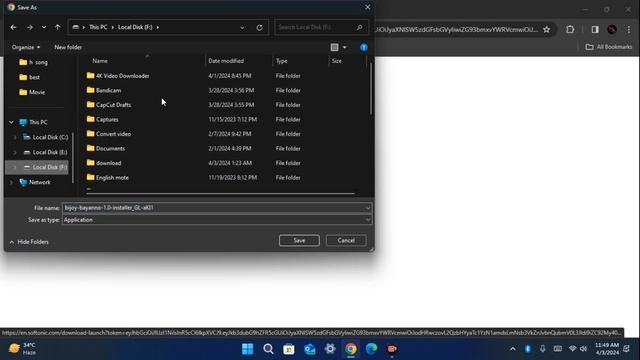Screen dimensions: 640x360
Task: Sort by the Type column header
Action: 282,61
